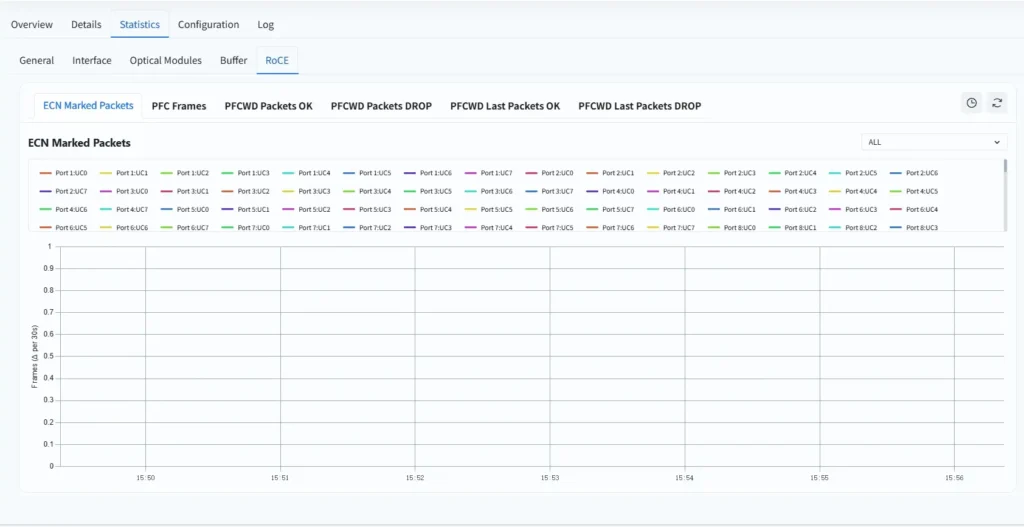This screenshot has height=527, width=1024.
Task: Click the refresh arrows icon
Action: (996, 103)
